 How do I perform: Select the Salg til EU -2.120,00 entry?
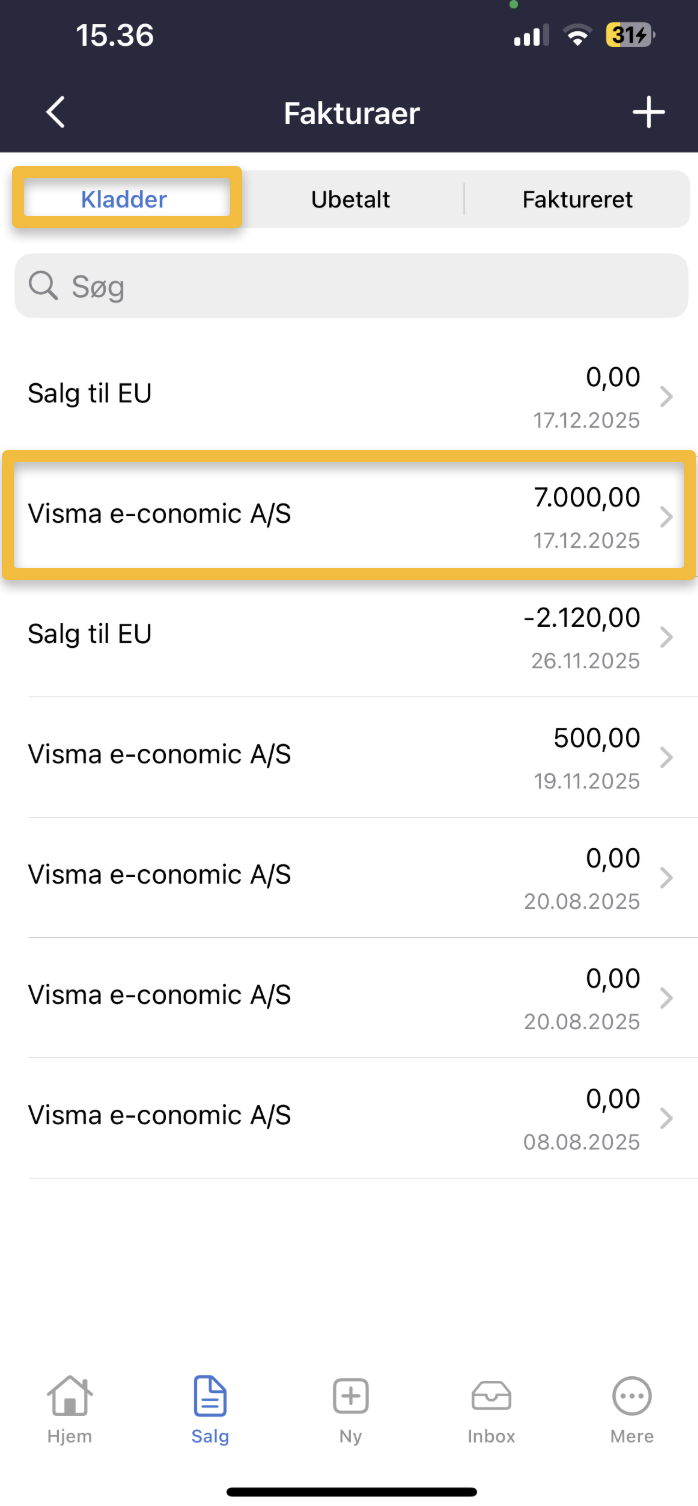point(300,636)
